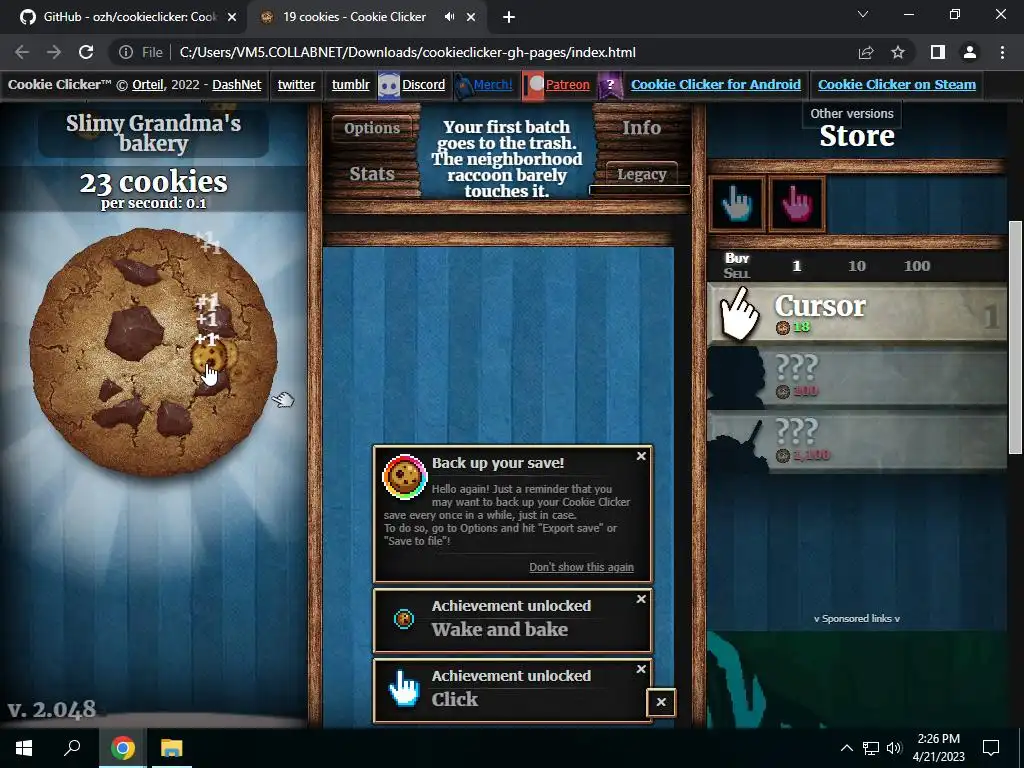Viewport: 1024px width, 768px height.
Task: Click the big chocolate chip cookie
Action: (x=153, y=352)
